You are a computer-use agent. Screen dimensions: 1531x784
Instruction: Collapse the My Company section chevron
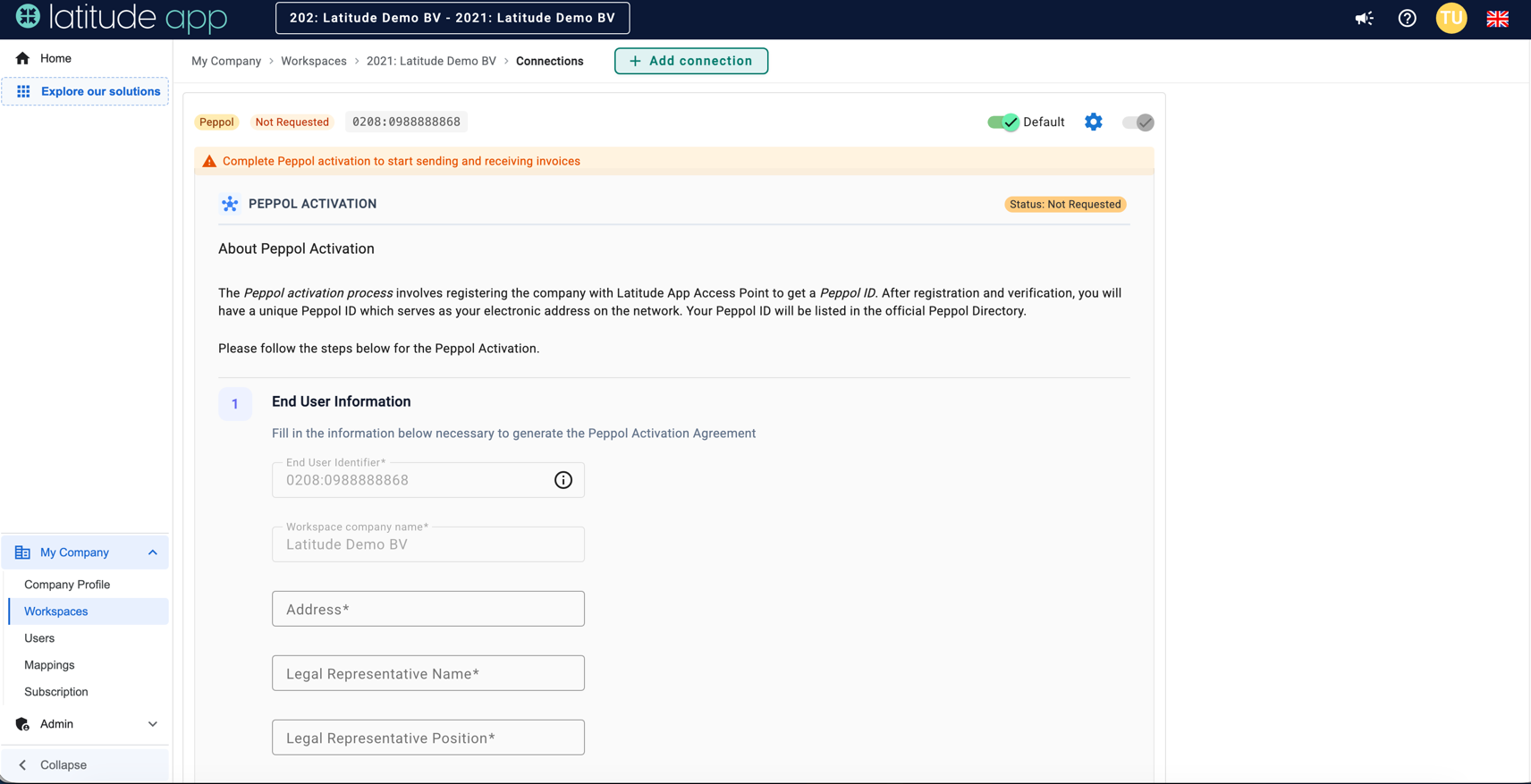tap(153, 552)
